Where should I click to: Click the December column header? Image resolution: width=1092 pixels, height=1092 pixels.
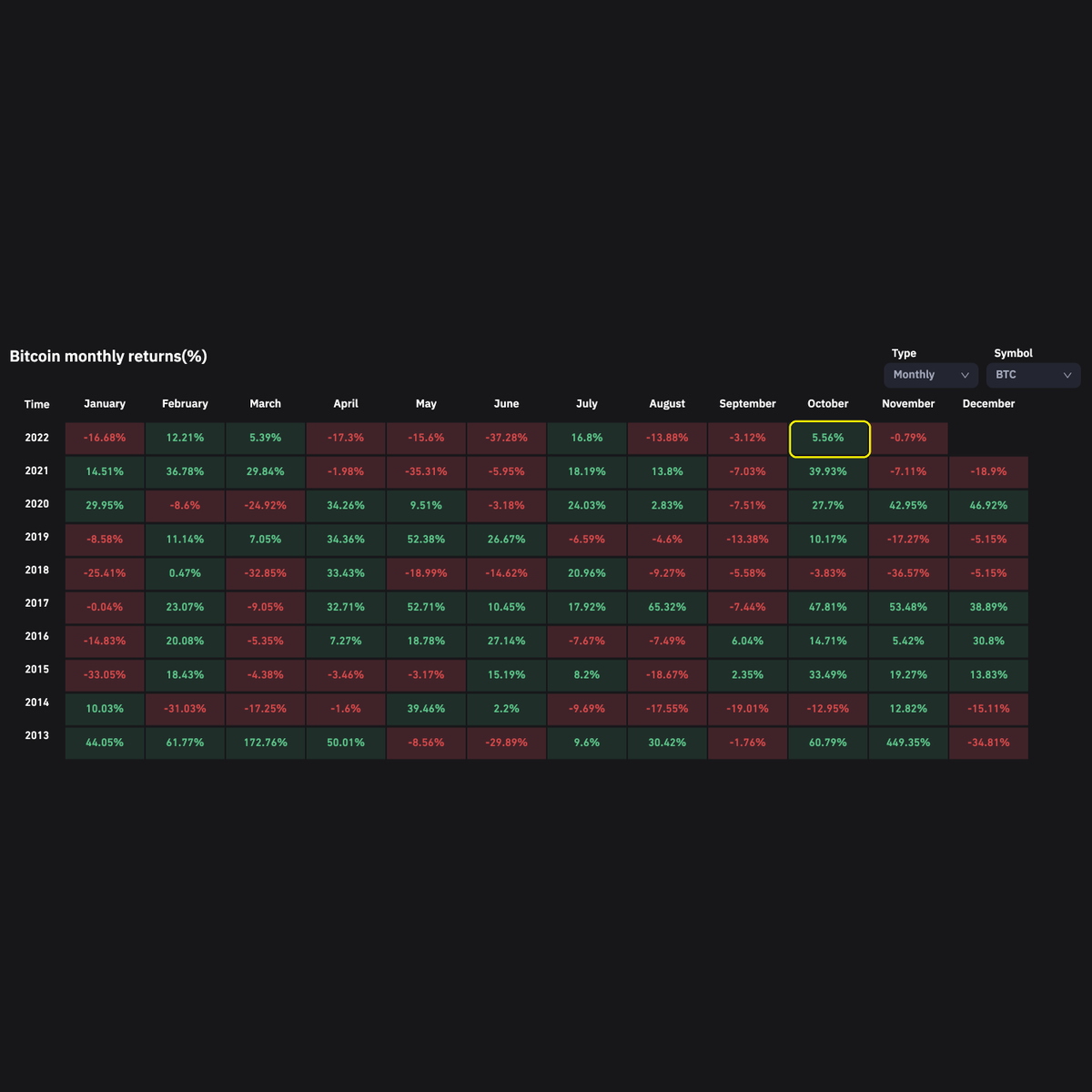pyautogui.click(x=989, y=404)
